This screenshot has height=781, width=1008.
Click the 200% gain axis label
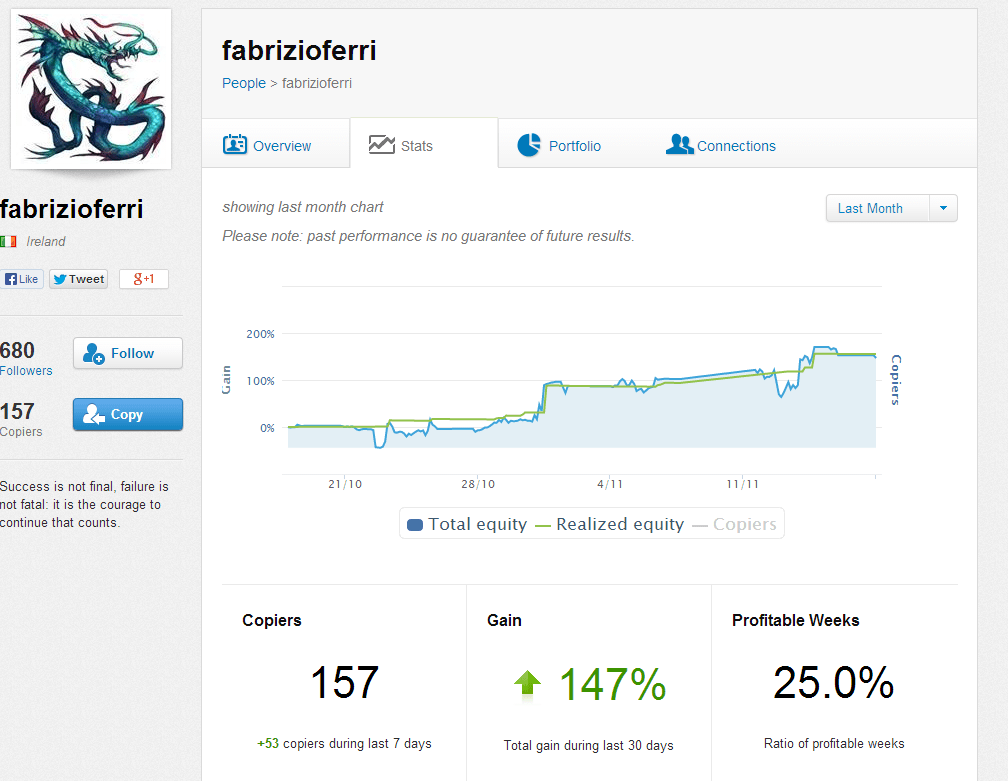pos(260,334)
